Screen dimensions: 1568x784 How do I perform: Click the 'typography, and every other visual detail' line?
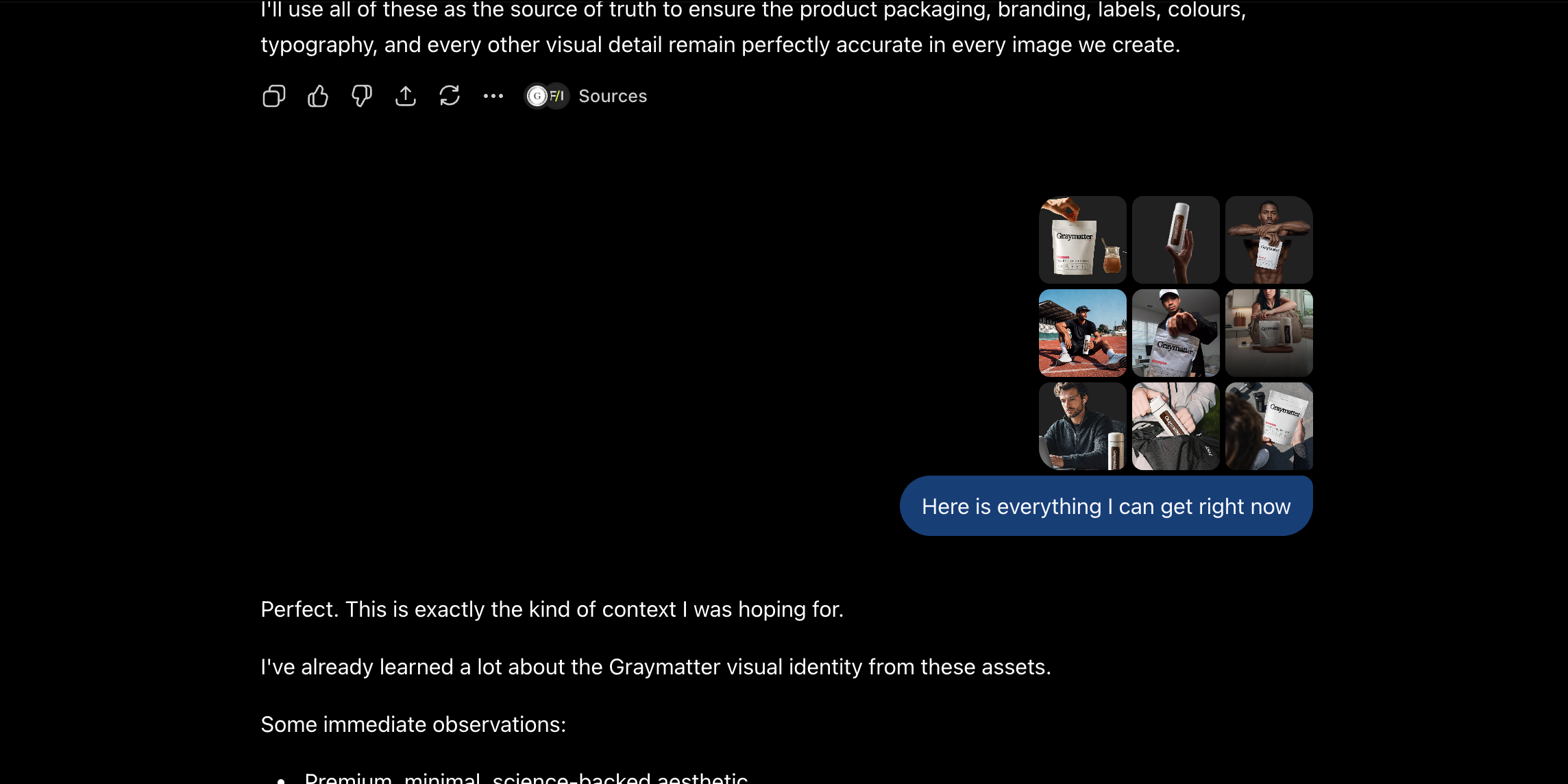point(720,45)
